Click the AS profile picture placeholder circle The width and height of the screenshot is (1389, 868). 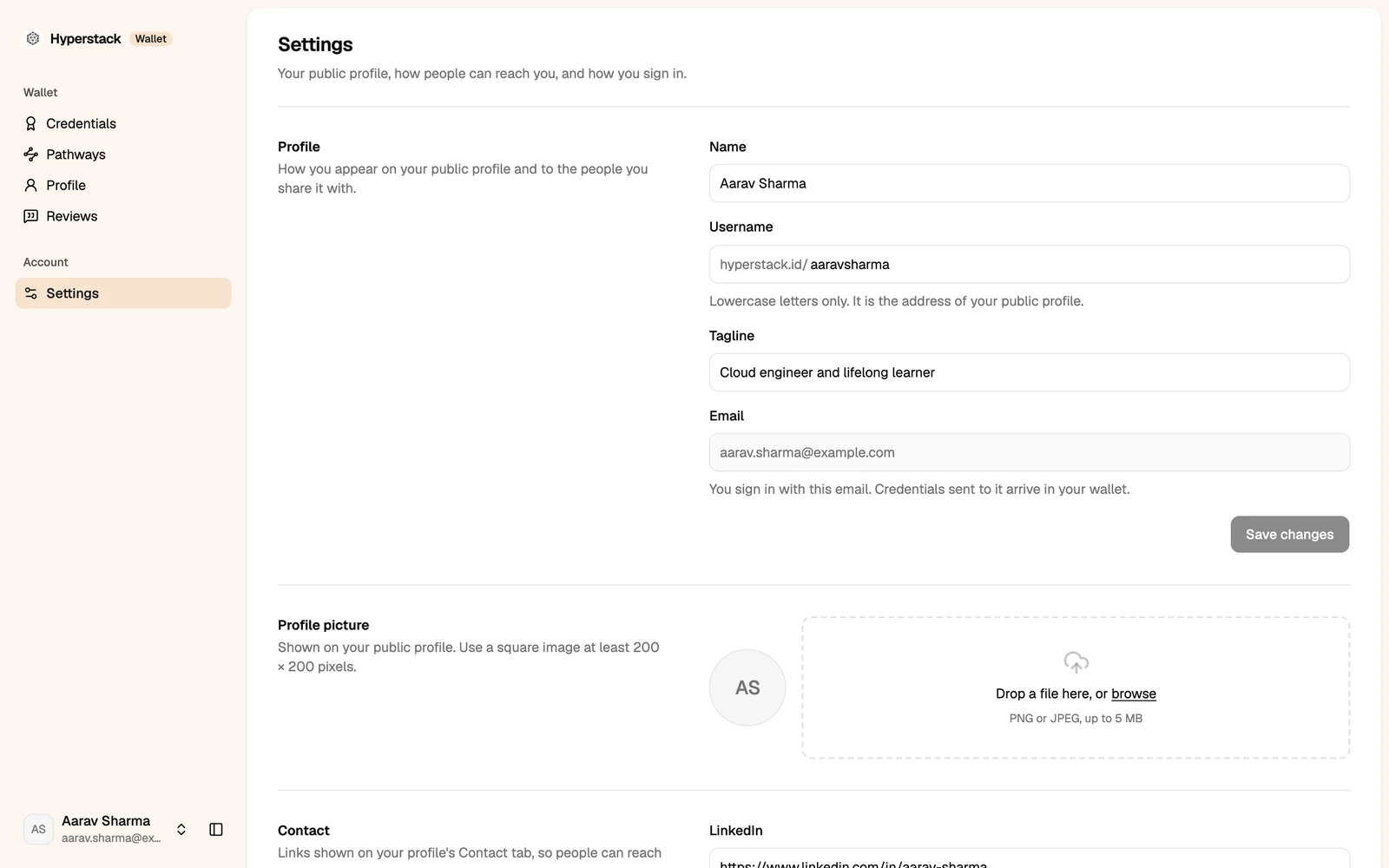[x=747, y=687]
